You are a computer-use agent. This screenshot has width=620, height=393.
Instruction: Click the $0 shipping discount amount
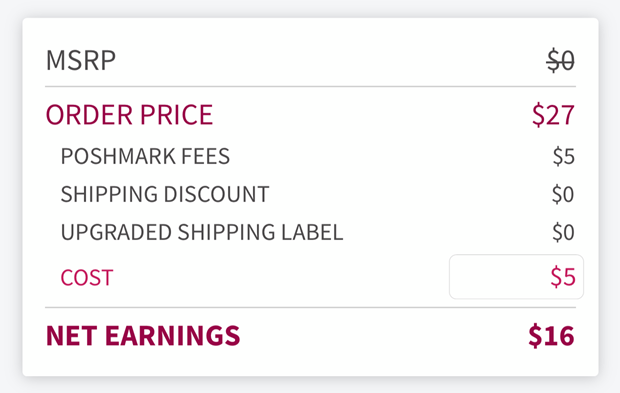tap(563, 194)
